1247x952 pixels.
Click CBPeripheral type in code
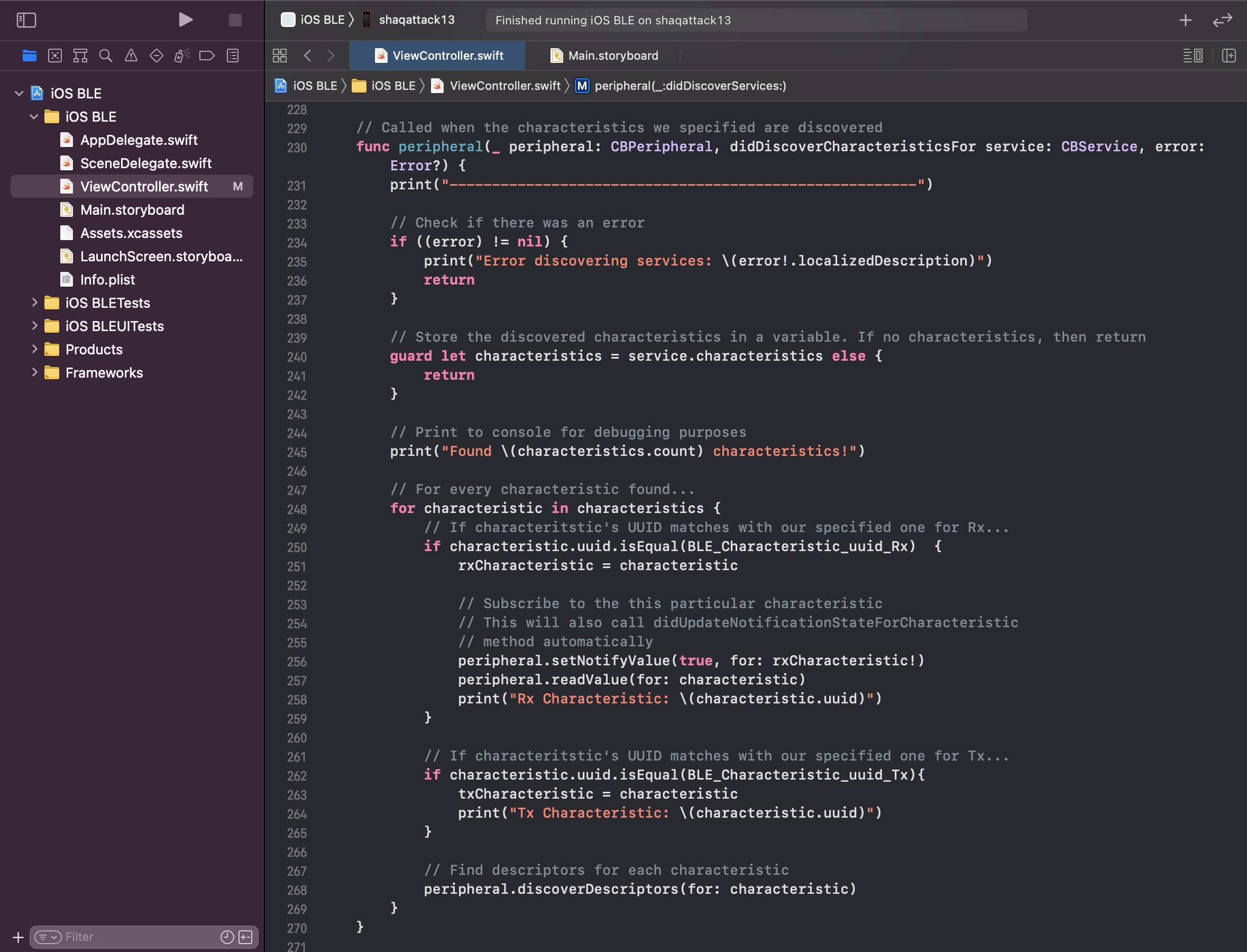tap(661, 146)
